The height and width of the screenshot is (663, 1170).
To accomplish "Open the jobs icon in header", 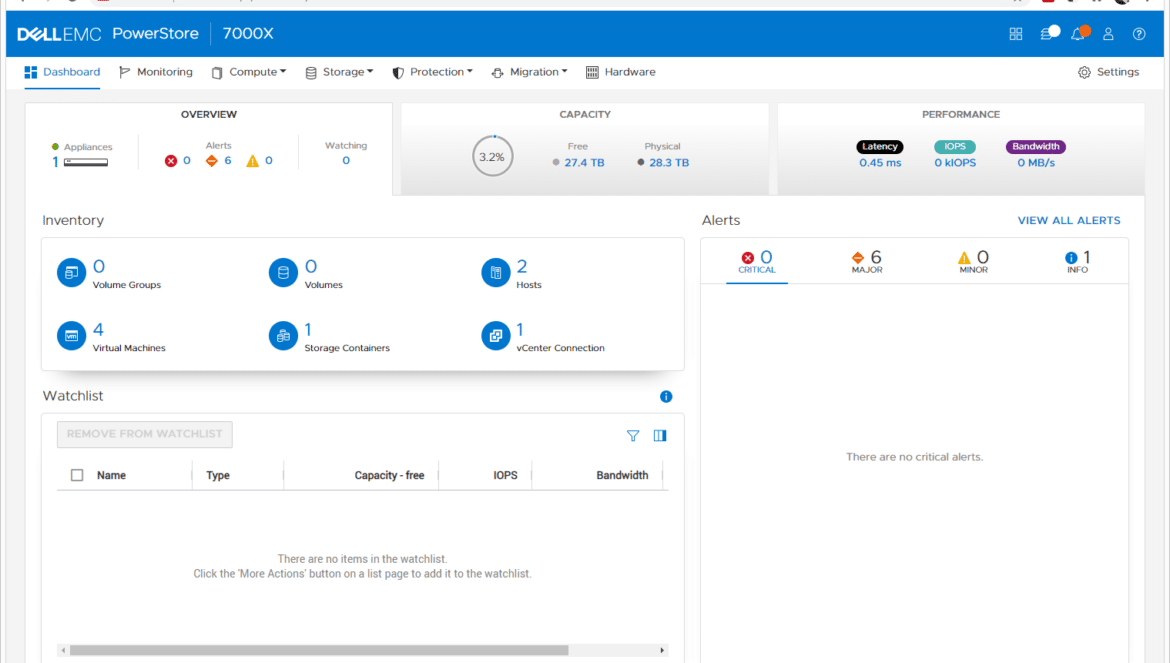I will coord(1049,33).
